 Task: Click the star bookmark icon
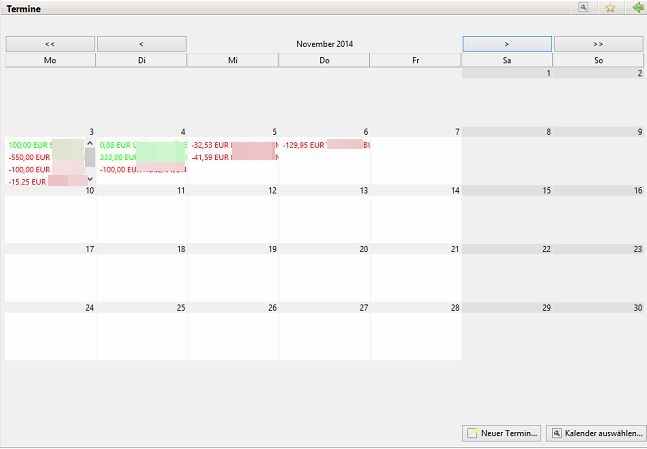(x=610, y=7)
